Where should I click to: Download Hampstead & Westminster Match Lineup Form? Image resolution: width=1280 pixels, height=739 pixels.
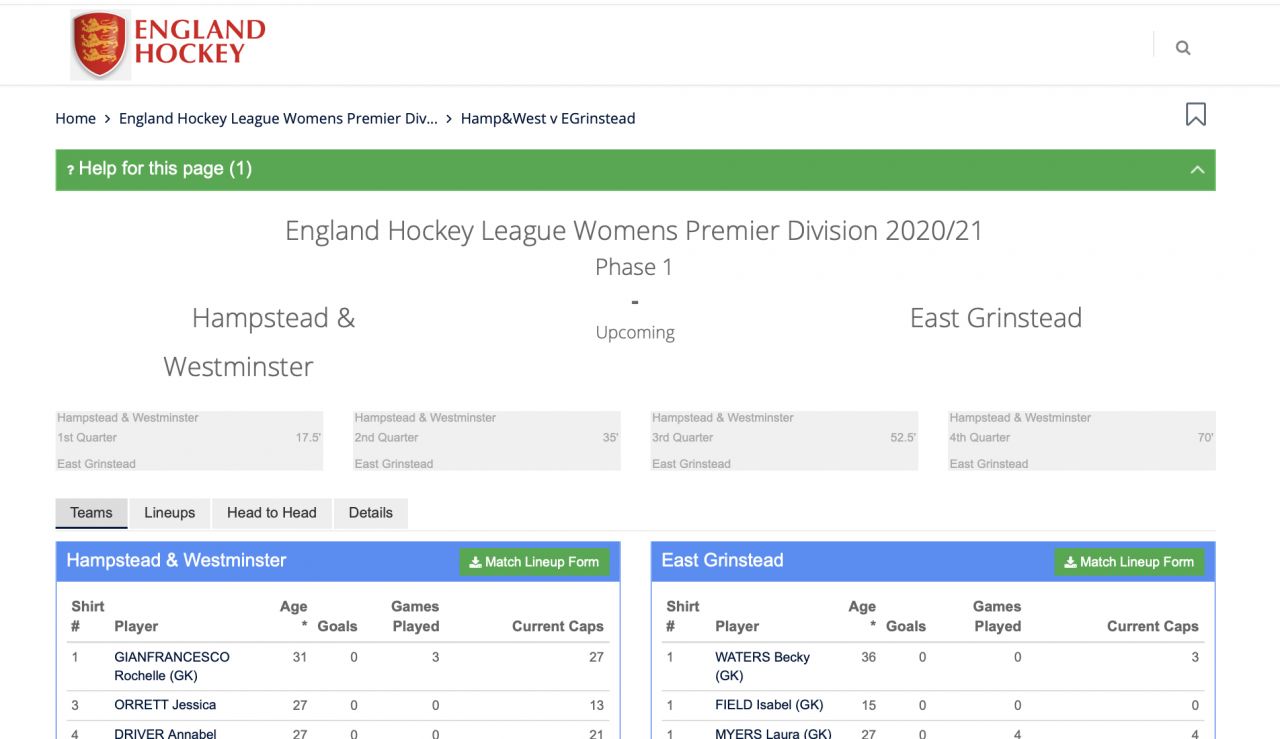point(534,562)
